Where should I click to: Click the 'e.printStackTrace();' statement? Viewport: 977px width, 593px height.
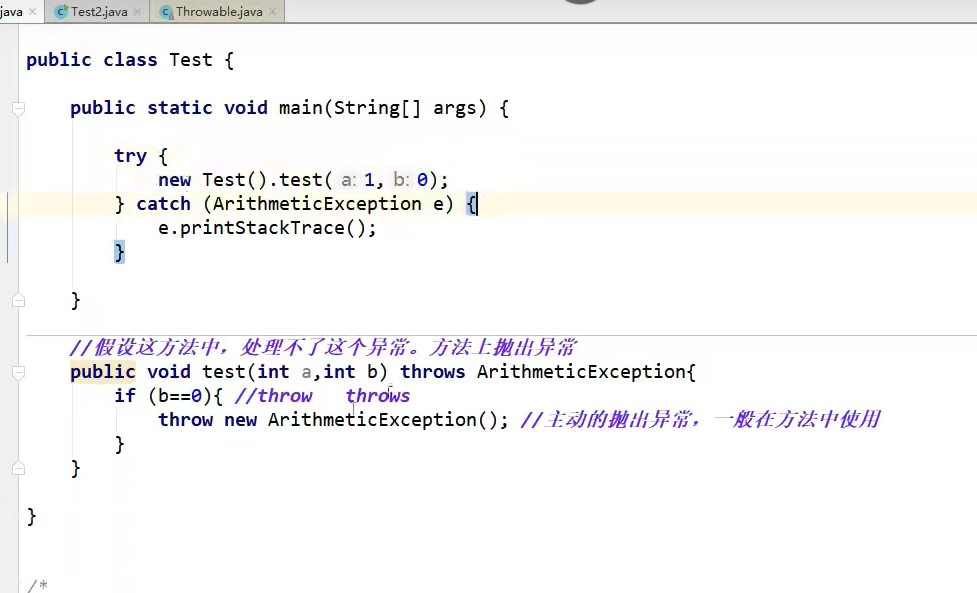click(267, 228)
